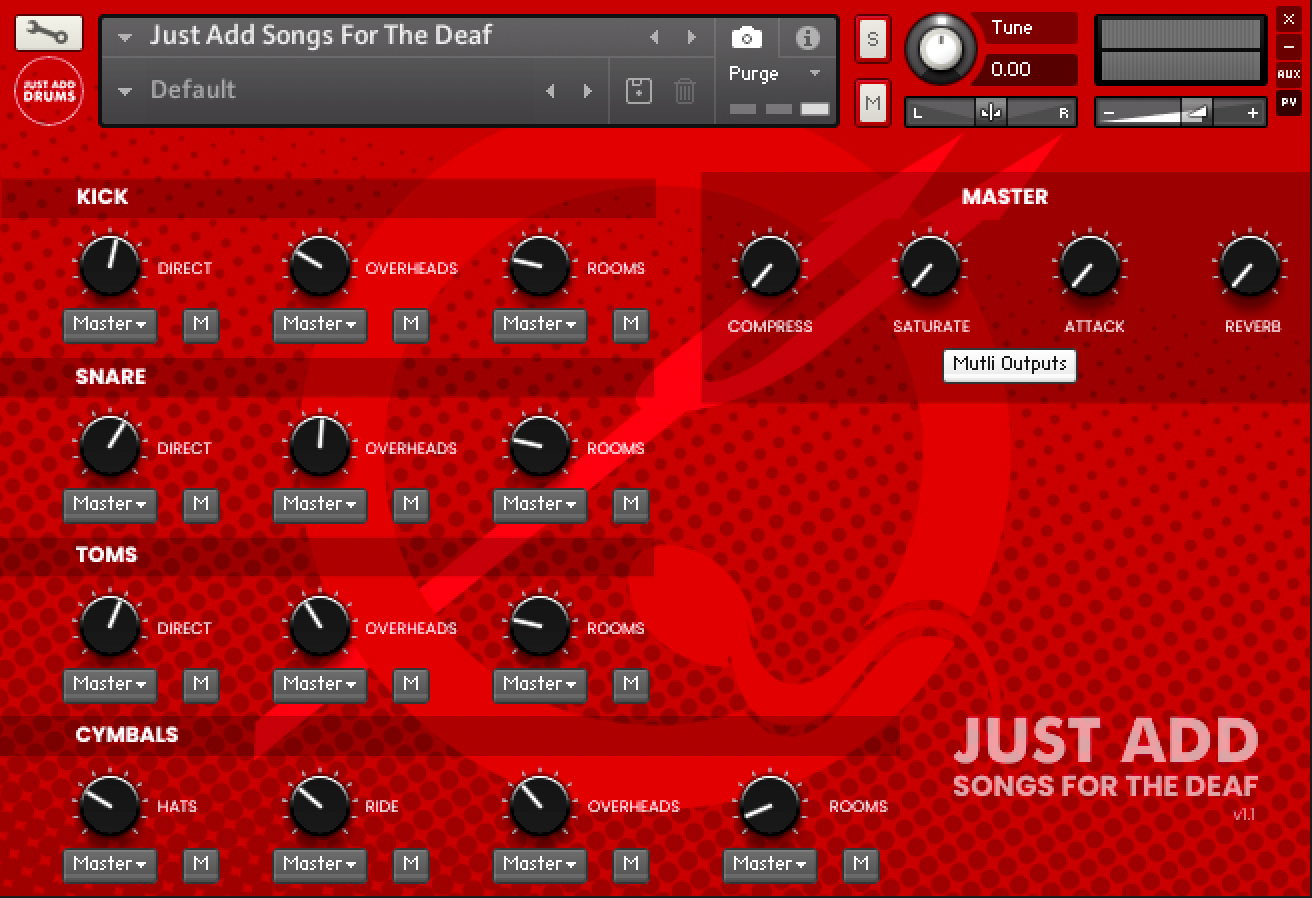Viewport: 1312px width, 898px height.
Task: Click the pan center icon
Action: (x=991, y=113)
